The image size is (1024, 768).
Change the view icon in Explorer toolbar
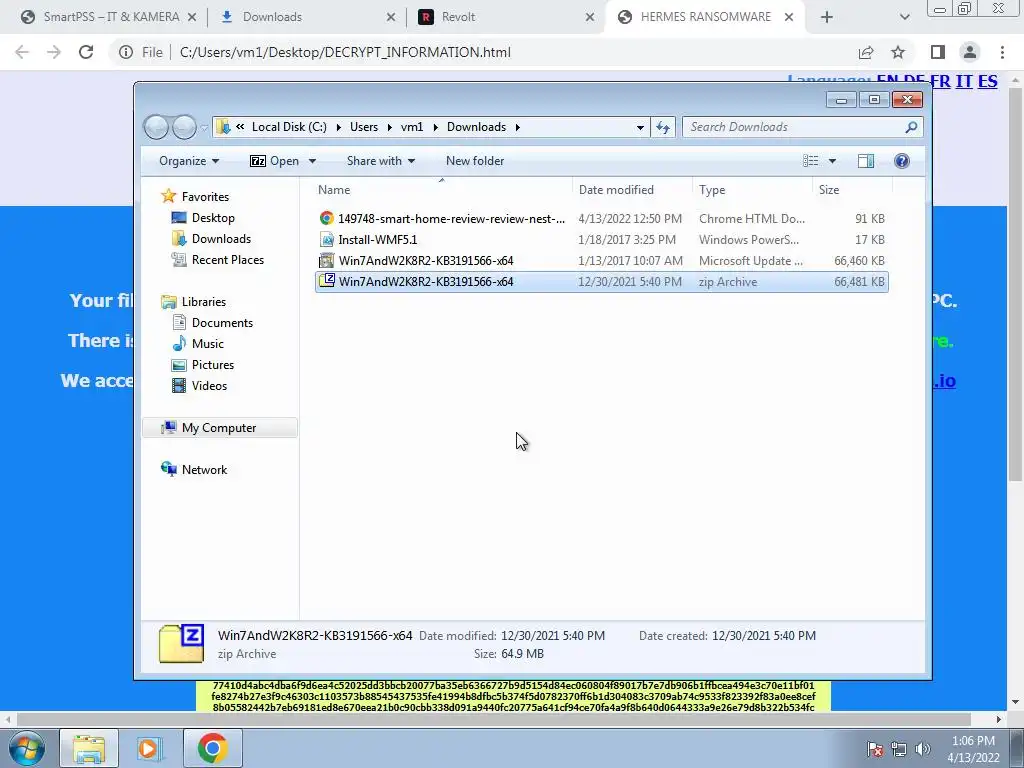coord(810,161)
